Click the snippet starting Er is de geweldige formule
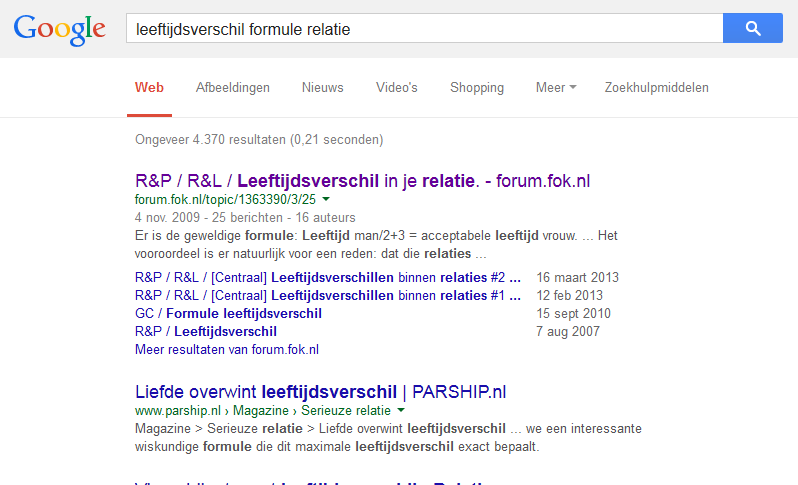Viewport: 798px width, 485px height. tap(376, 244)
